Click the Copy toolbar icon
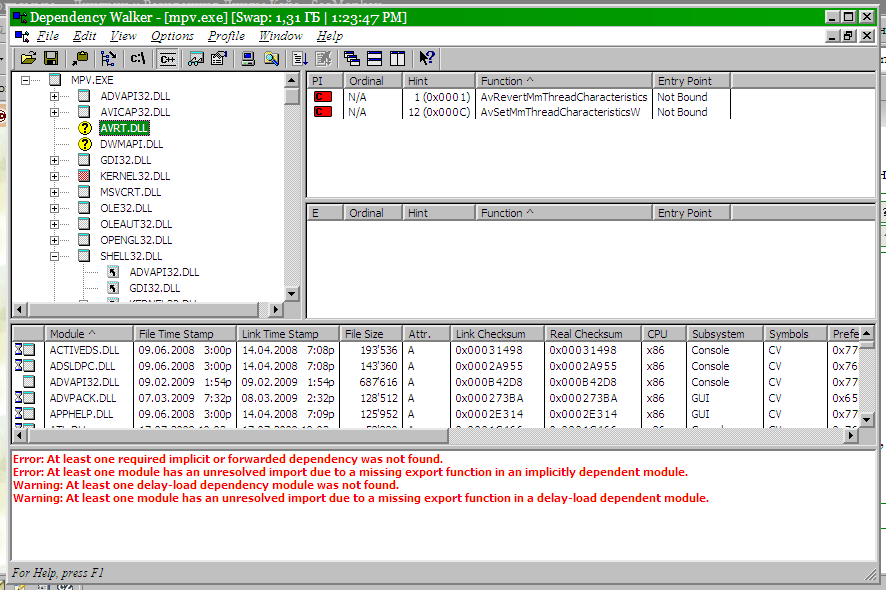This screenshot has width=886, height=590. coord(81,59)
